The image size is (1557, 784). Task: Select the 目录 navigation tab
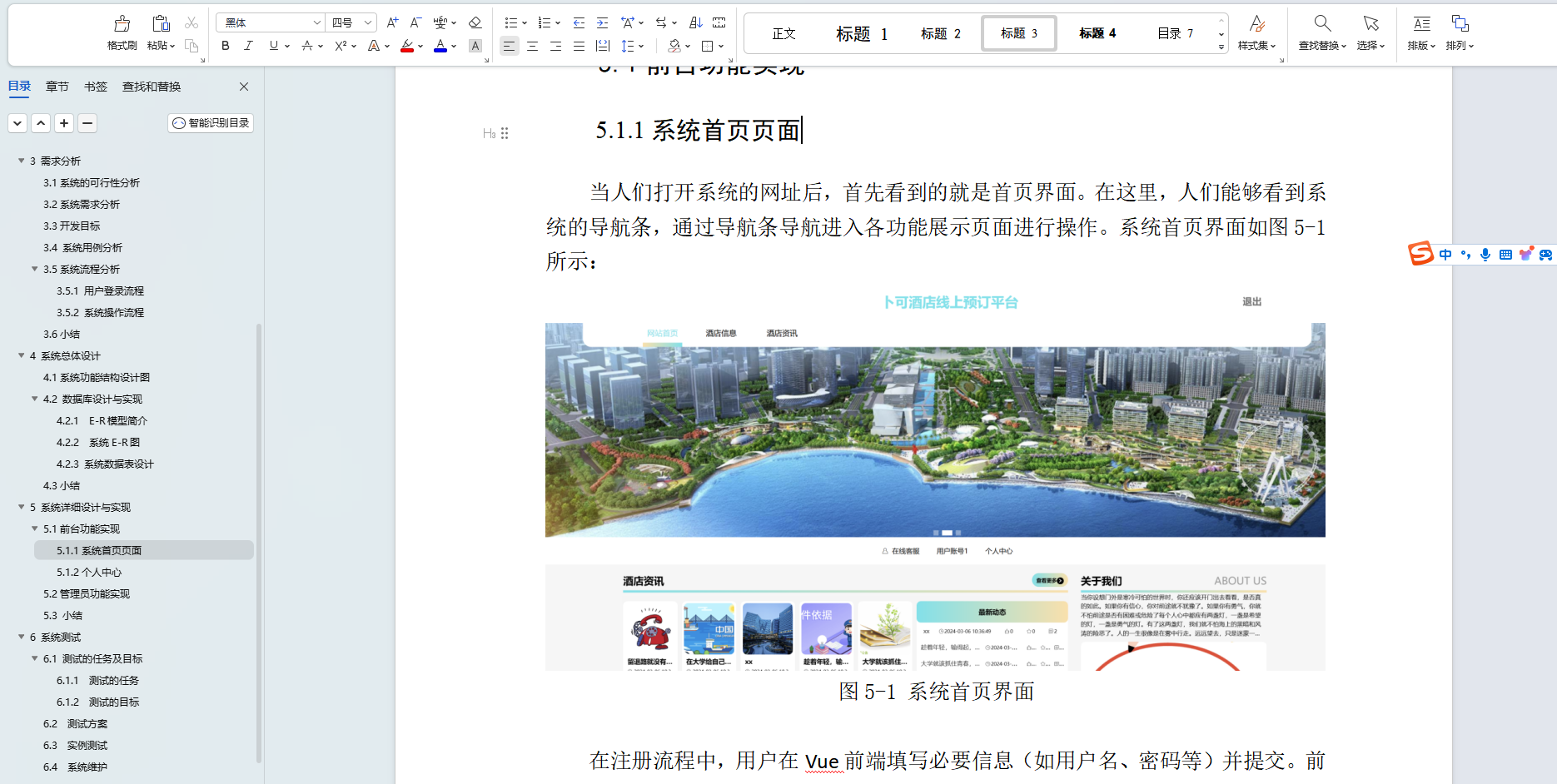19,87
